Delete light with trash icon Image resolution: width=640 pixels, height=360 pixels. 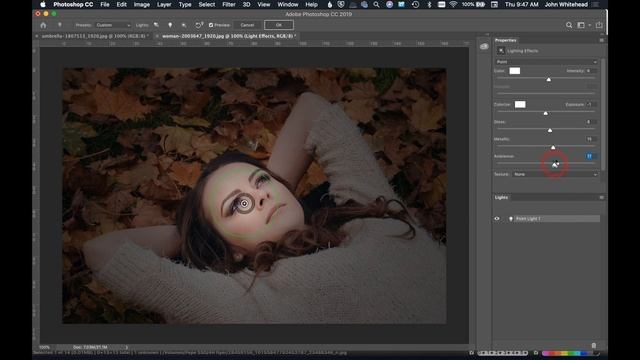[x=593, y=345]
